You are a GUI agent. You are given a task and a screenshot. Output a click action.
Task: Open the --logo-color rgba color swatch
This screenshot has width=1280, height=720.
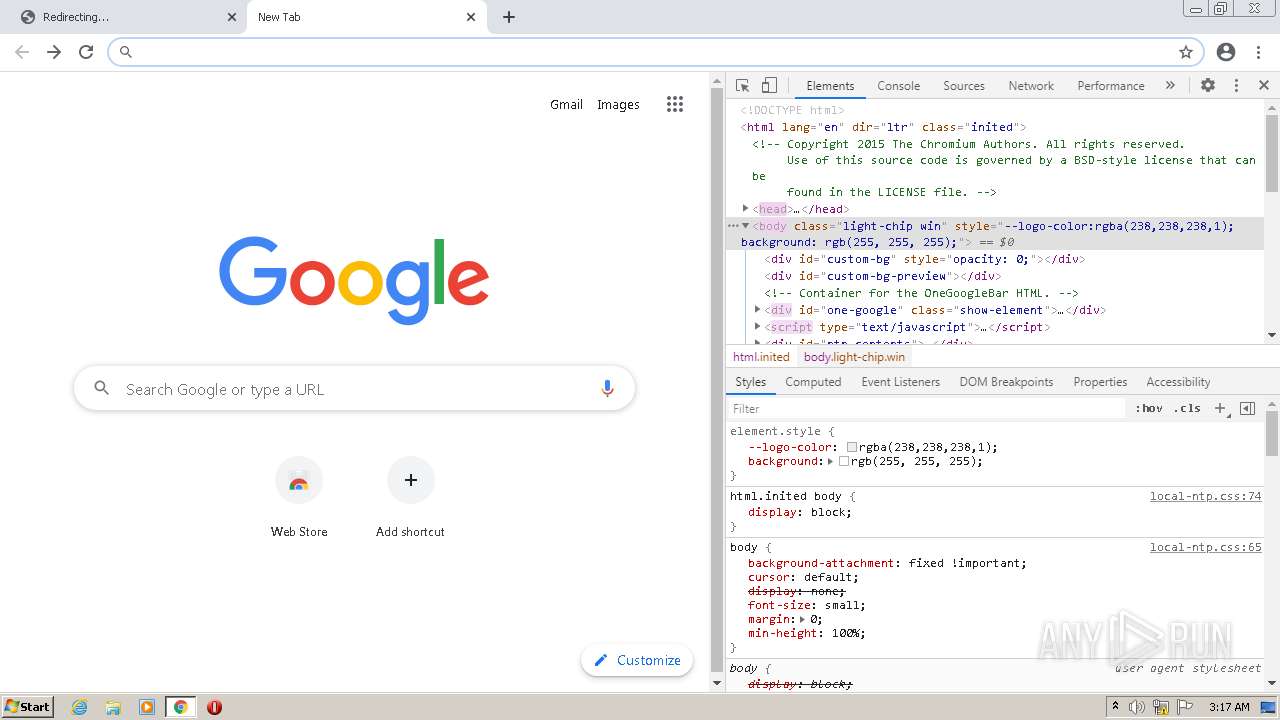point(852,447)
